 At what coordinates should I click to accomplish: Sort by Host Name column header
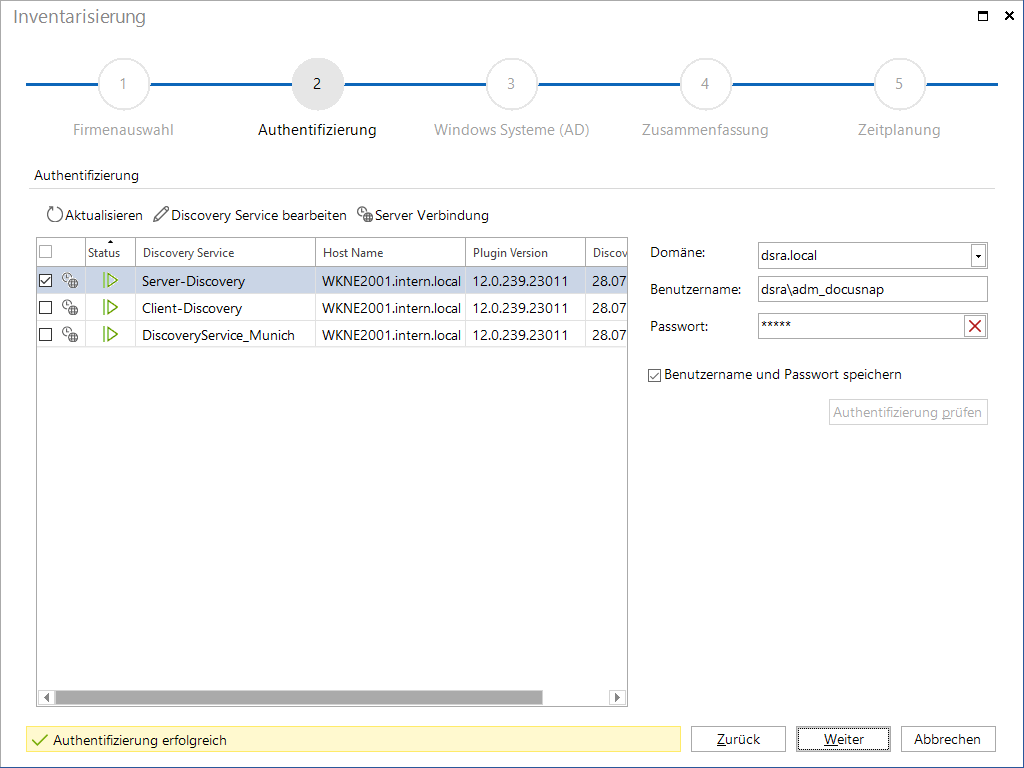391,253
